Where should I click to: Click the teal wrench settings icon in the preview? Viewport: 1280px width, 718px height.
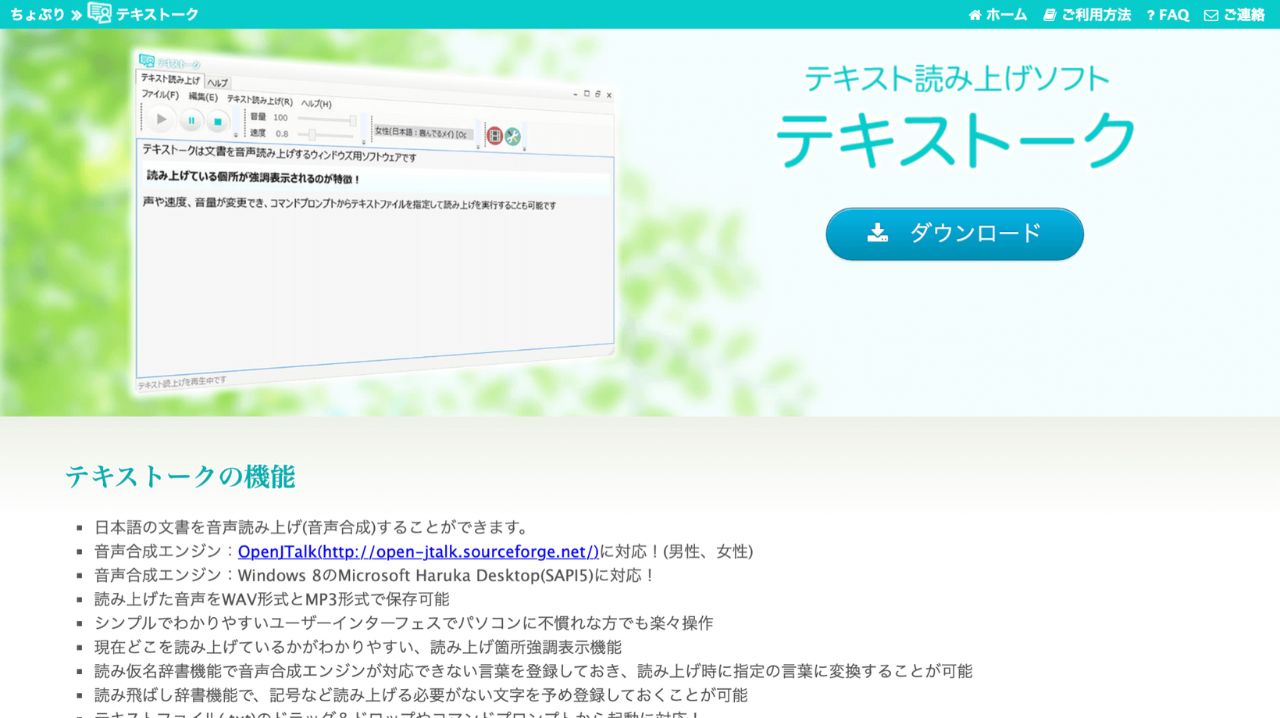[x=513, y=136]
